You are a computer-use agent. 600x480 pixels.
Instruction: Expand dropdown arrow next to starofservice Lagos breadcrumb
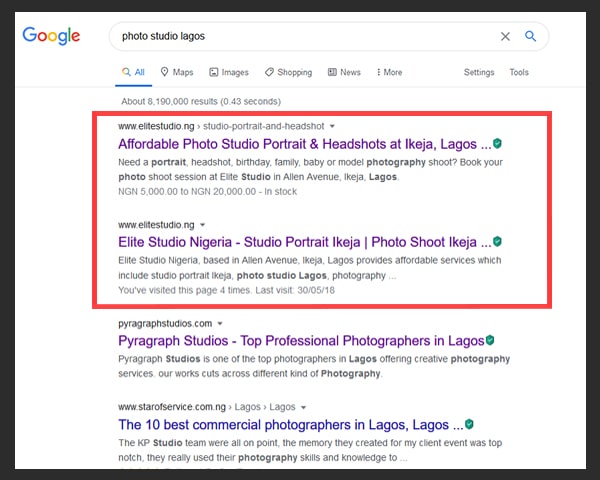(x=303, y=407)
